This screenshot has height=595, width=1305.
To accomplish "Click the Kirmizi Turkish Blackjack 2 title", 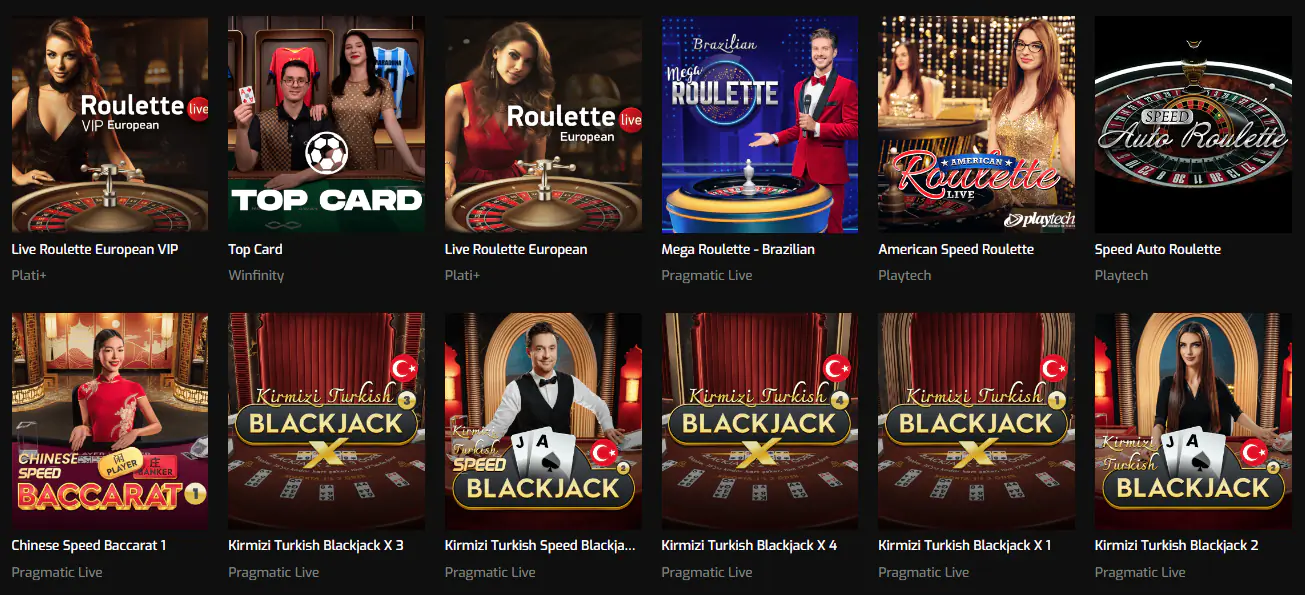I will point(1176,546).
